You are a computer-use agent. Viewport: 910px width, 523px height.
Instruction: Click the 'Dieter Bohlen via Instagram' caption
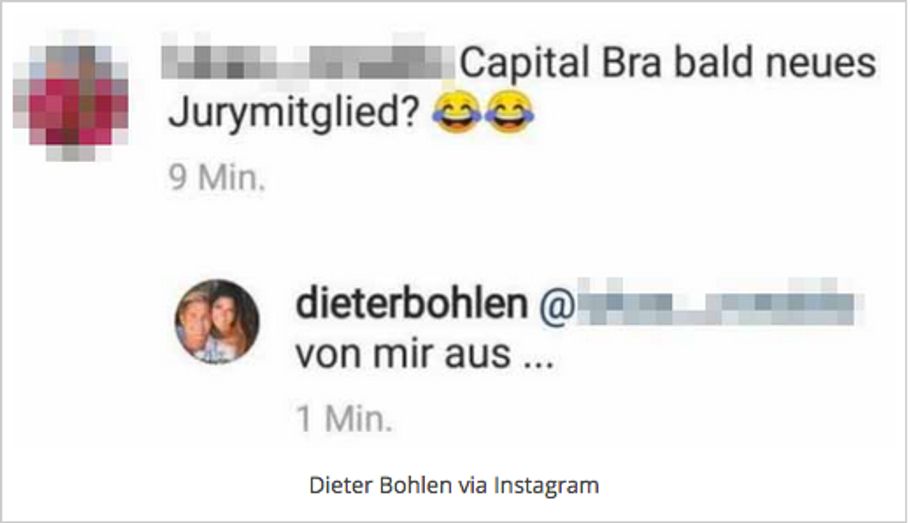pyautogui.click(x=454, y=485)
